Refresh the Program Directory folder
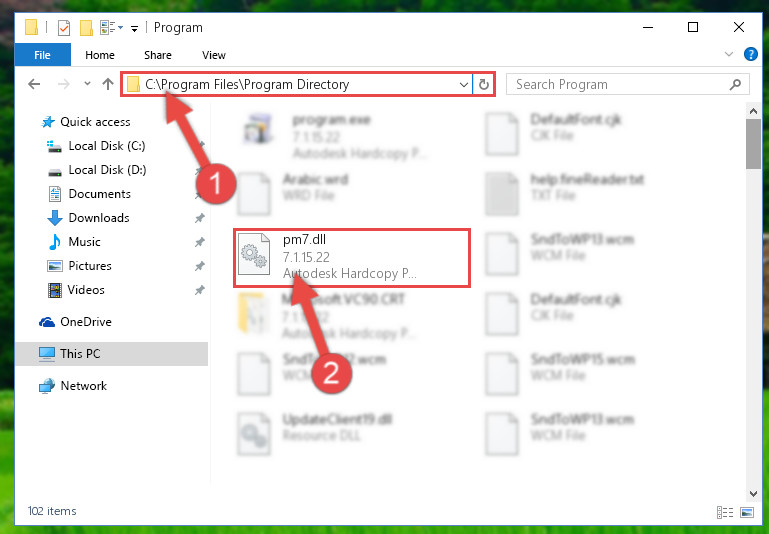 click(484, 84)
